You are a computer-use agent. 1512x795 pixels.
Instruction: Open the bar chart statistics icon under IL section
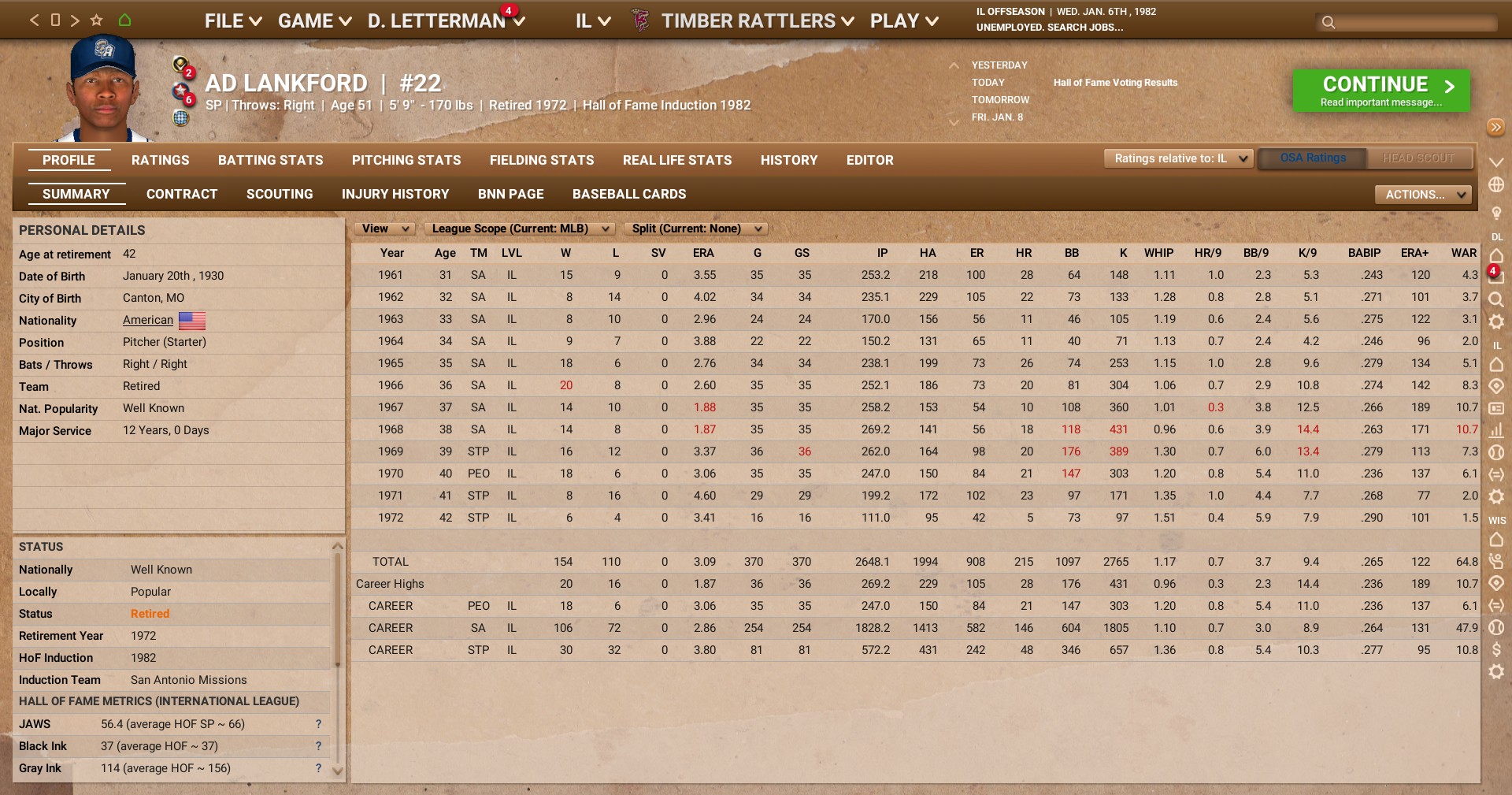1495,430
